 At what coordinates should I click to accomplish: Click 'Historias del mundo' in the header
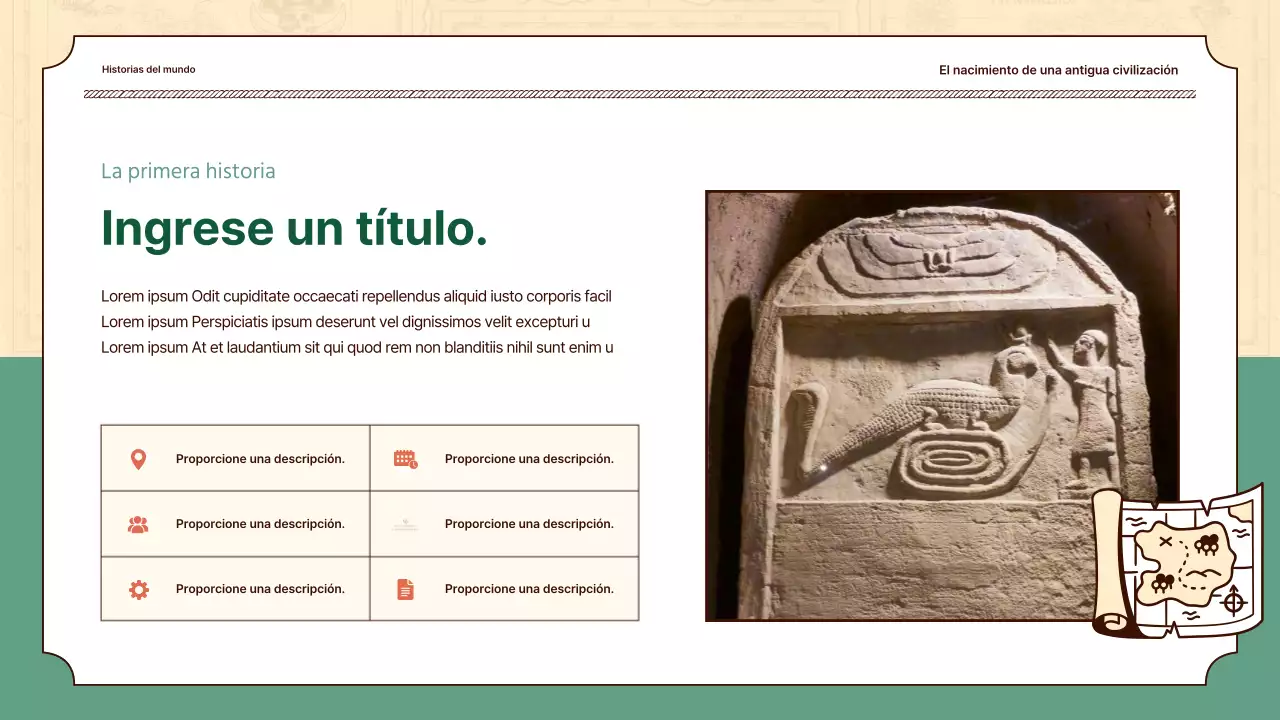click(x=148, y=69)
